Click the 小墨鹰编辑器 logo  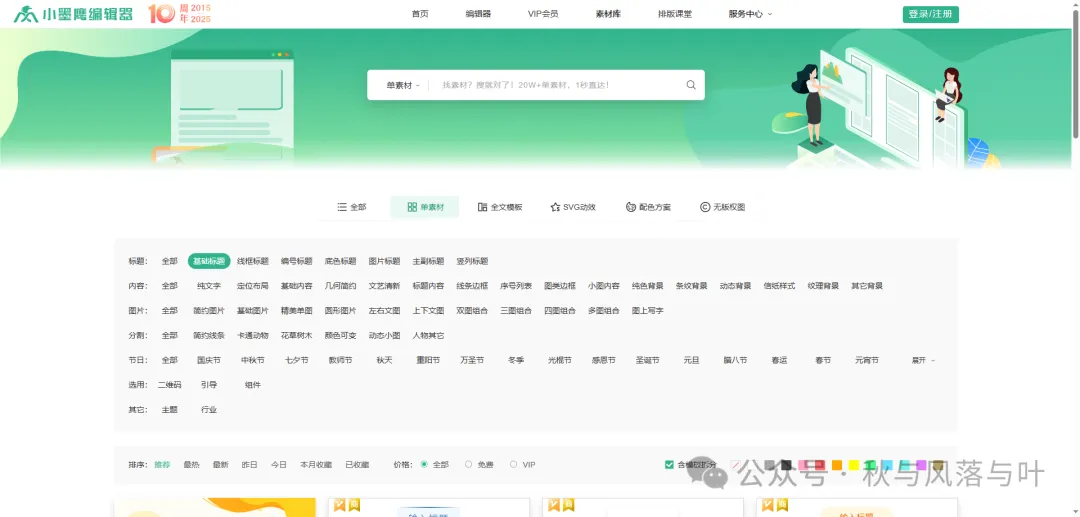coord(73,14)
